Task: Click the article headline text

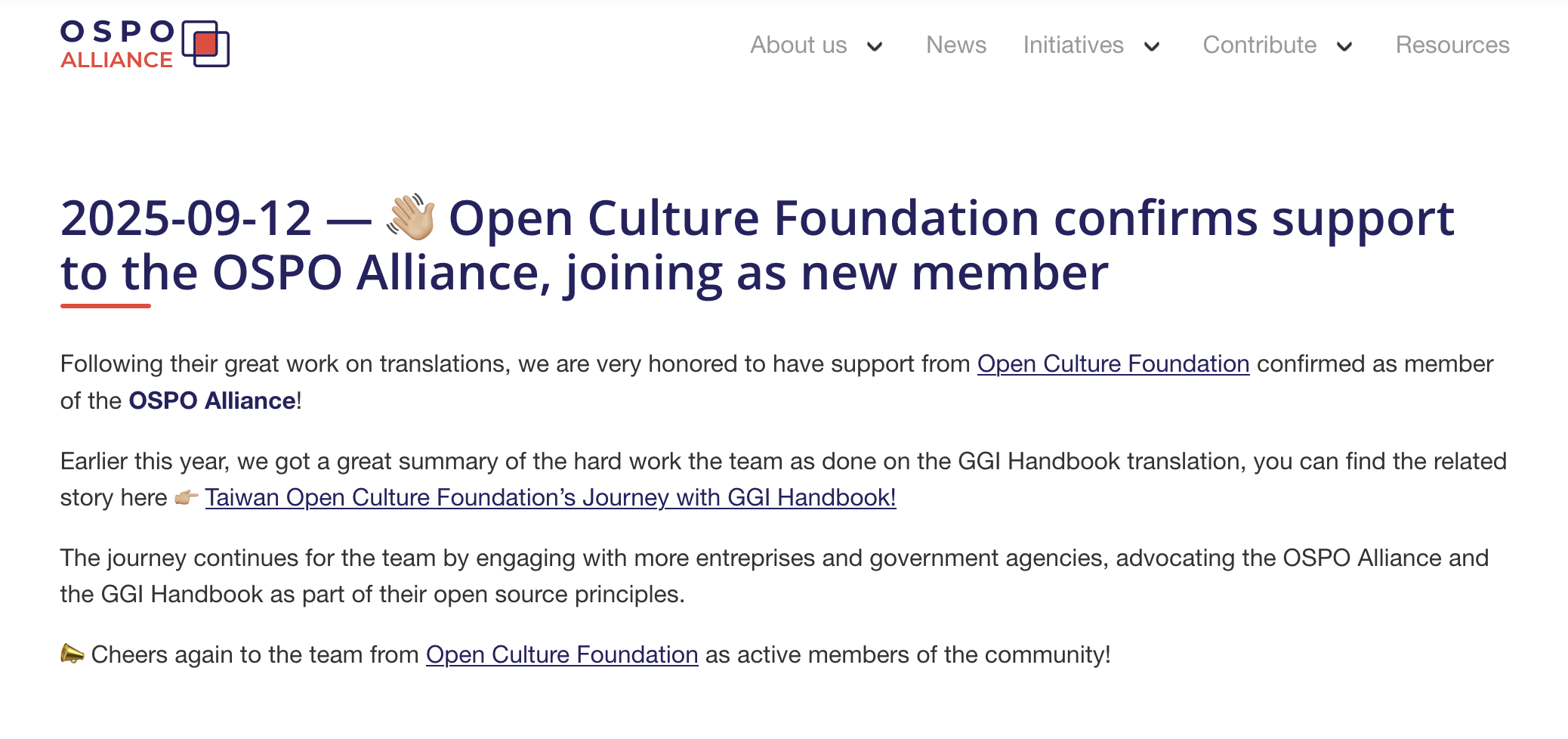Action: coord(755,242)
